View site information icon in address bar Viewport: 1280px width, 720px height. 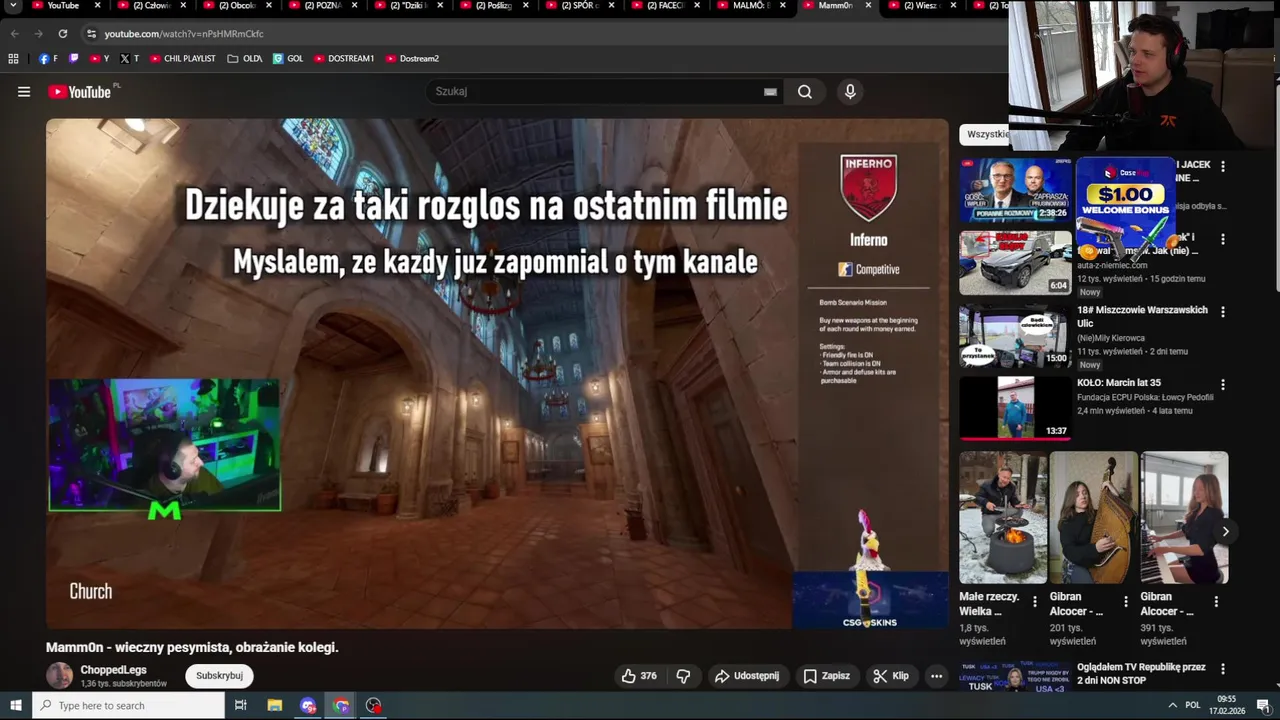(x=92, y=34)
